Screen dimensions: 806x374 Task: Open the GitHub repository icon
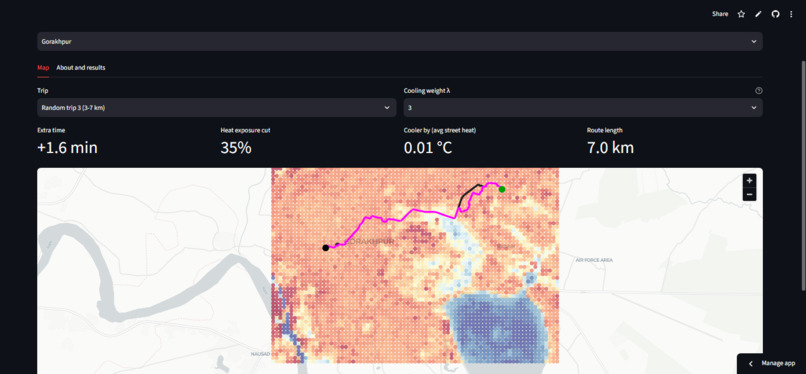click(x=775, y=14)
